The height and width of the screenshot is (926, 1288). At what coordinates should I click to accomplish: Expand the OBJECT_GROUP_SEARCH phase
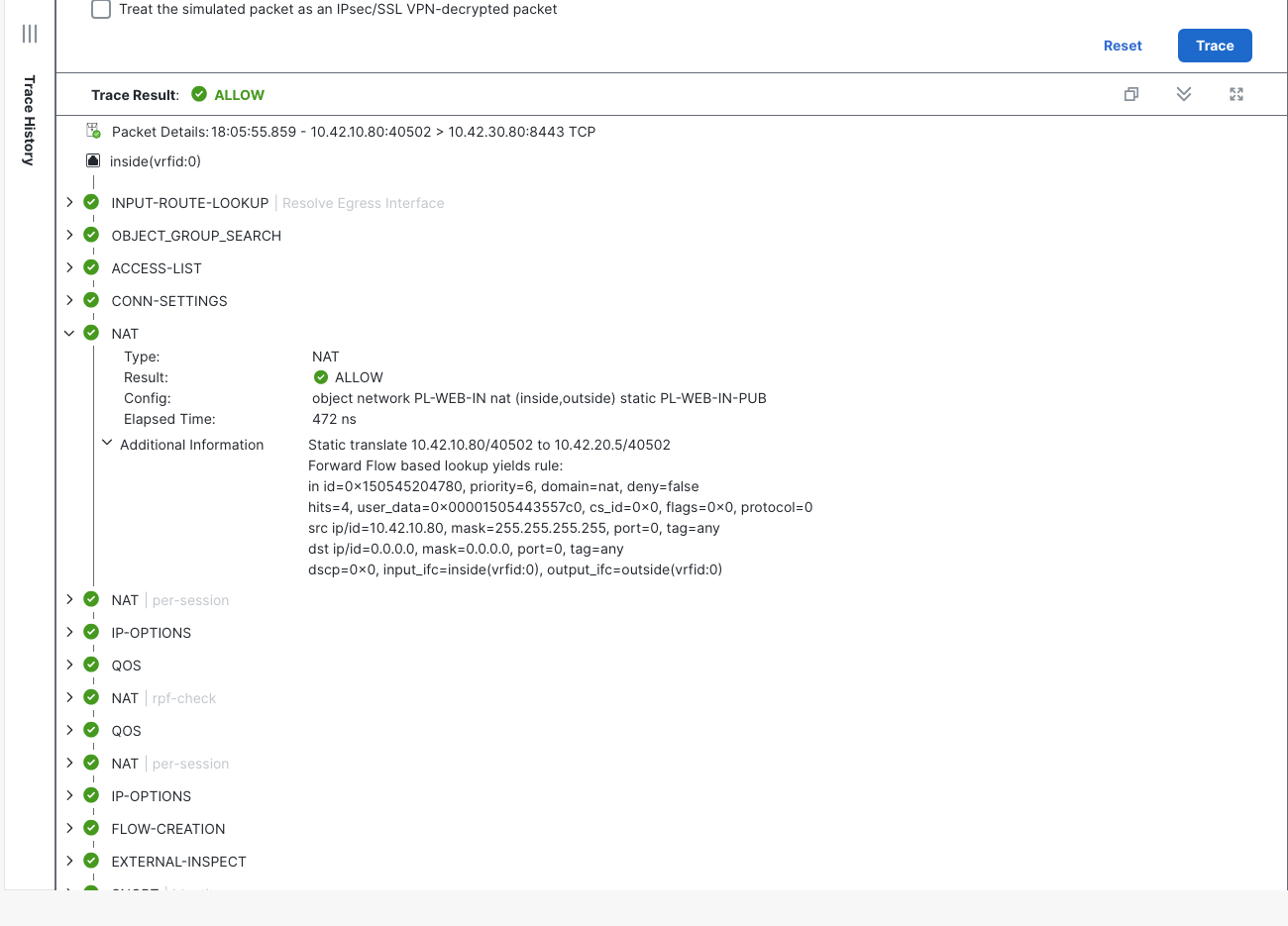[69, 235]
